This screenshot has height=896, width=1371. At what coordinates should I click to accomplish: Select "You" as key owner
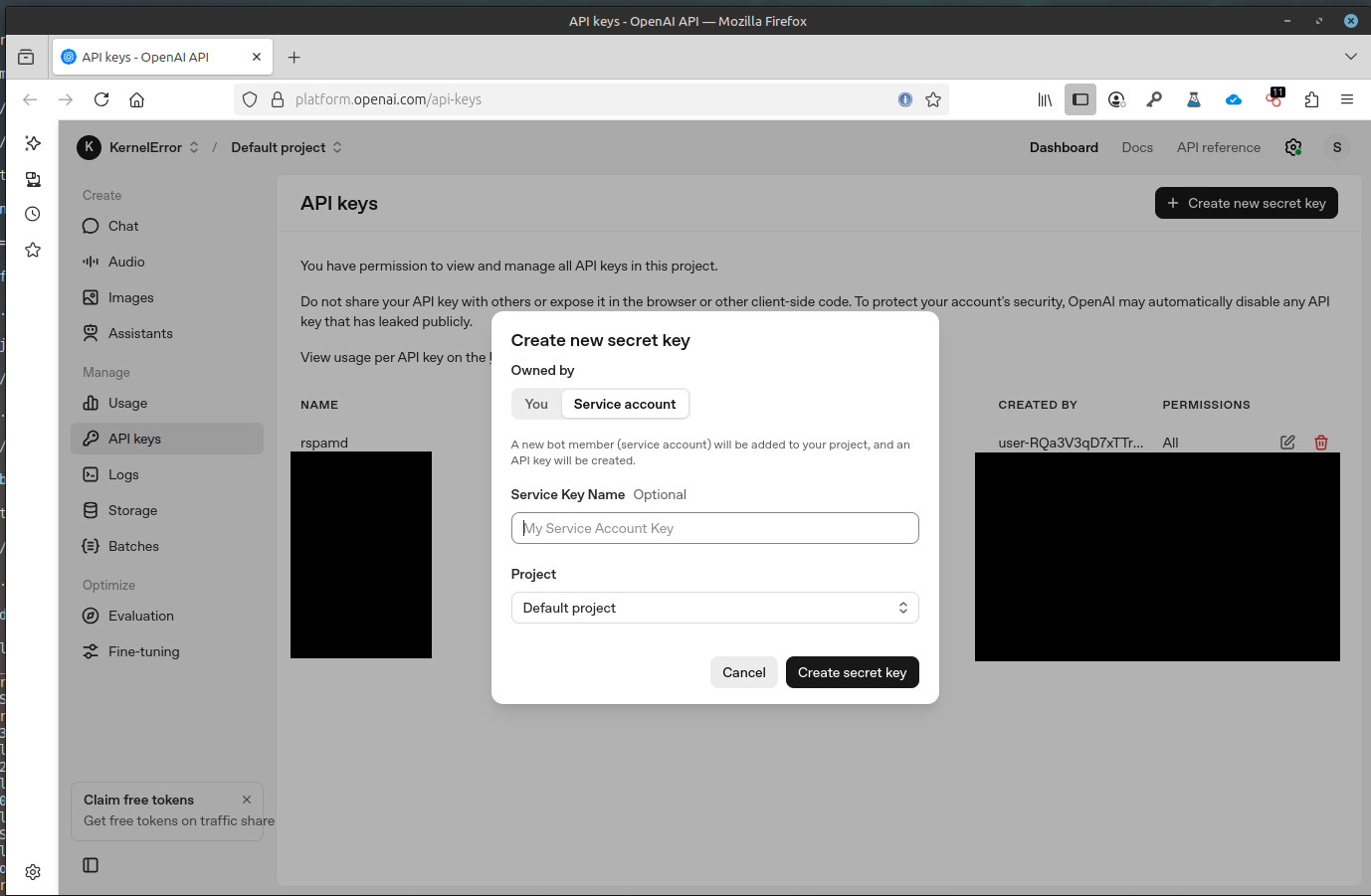(x=536, y=404)
